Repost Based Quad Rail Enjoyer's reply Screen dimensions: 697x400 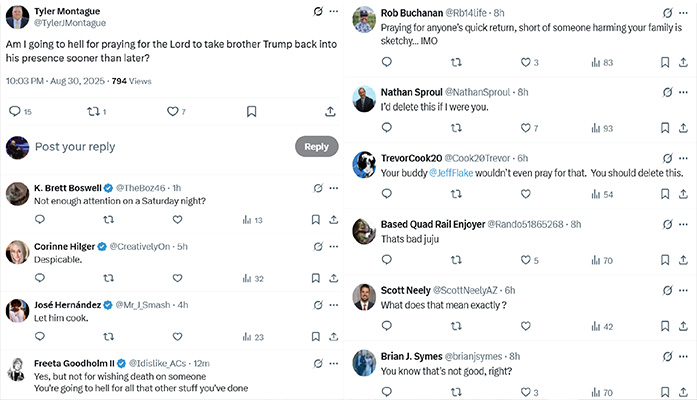click(455, 260)
